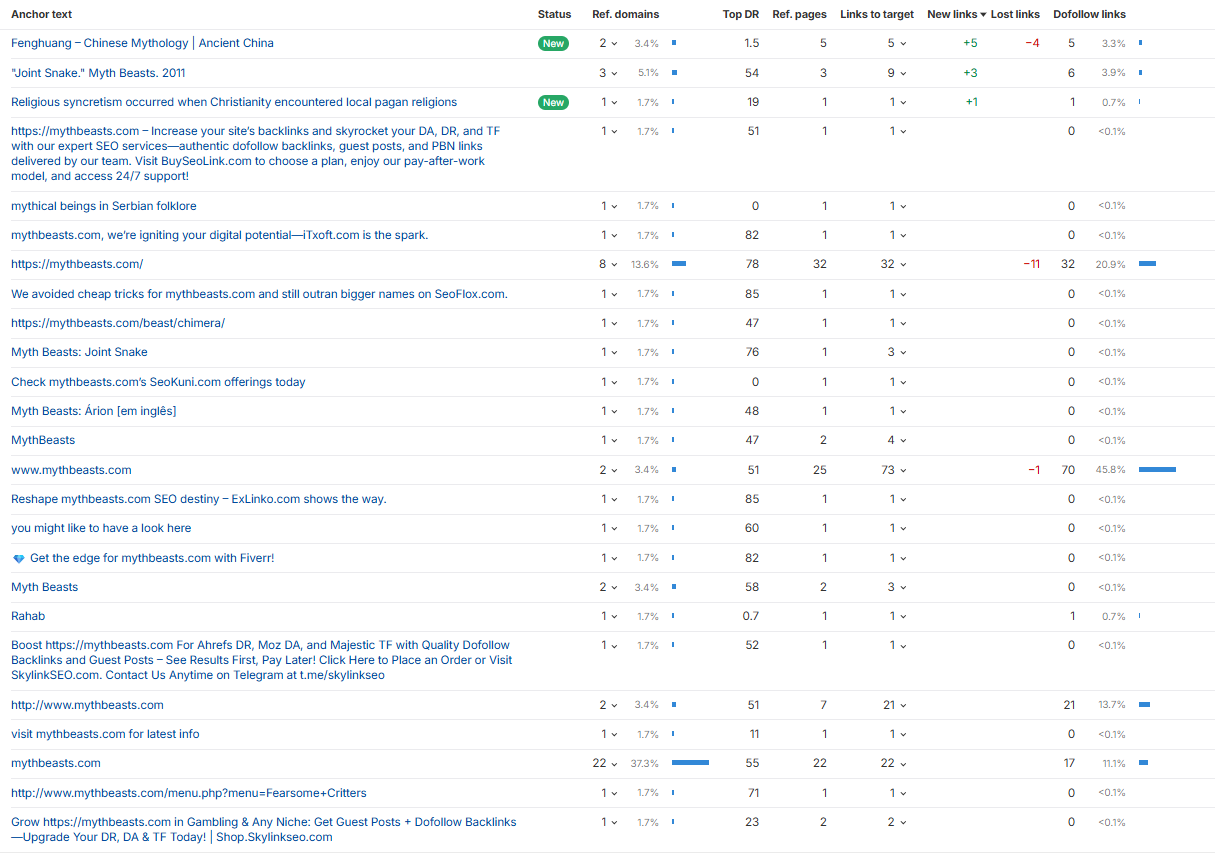Click the Dofollow links column header

point(1089,14)
